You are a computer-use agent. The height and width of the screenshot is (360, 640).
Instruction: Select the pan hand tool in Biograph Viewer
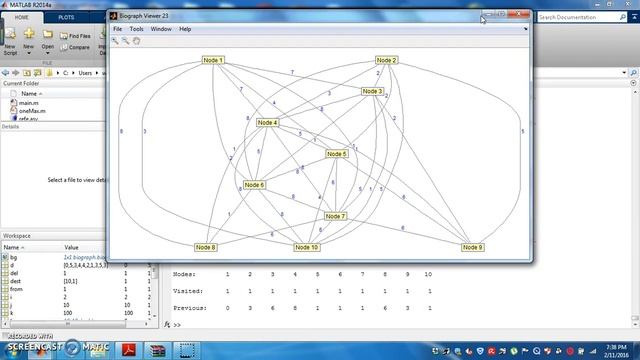click(x=136, y=41)
